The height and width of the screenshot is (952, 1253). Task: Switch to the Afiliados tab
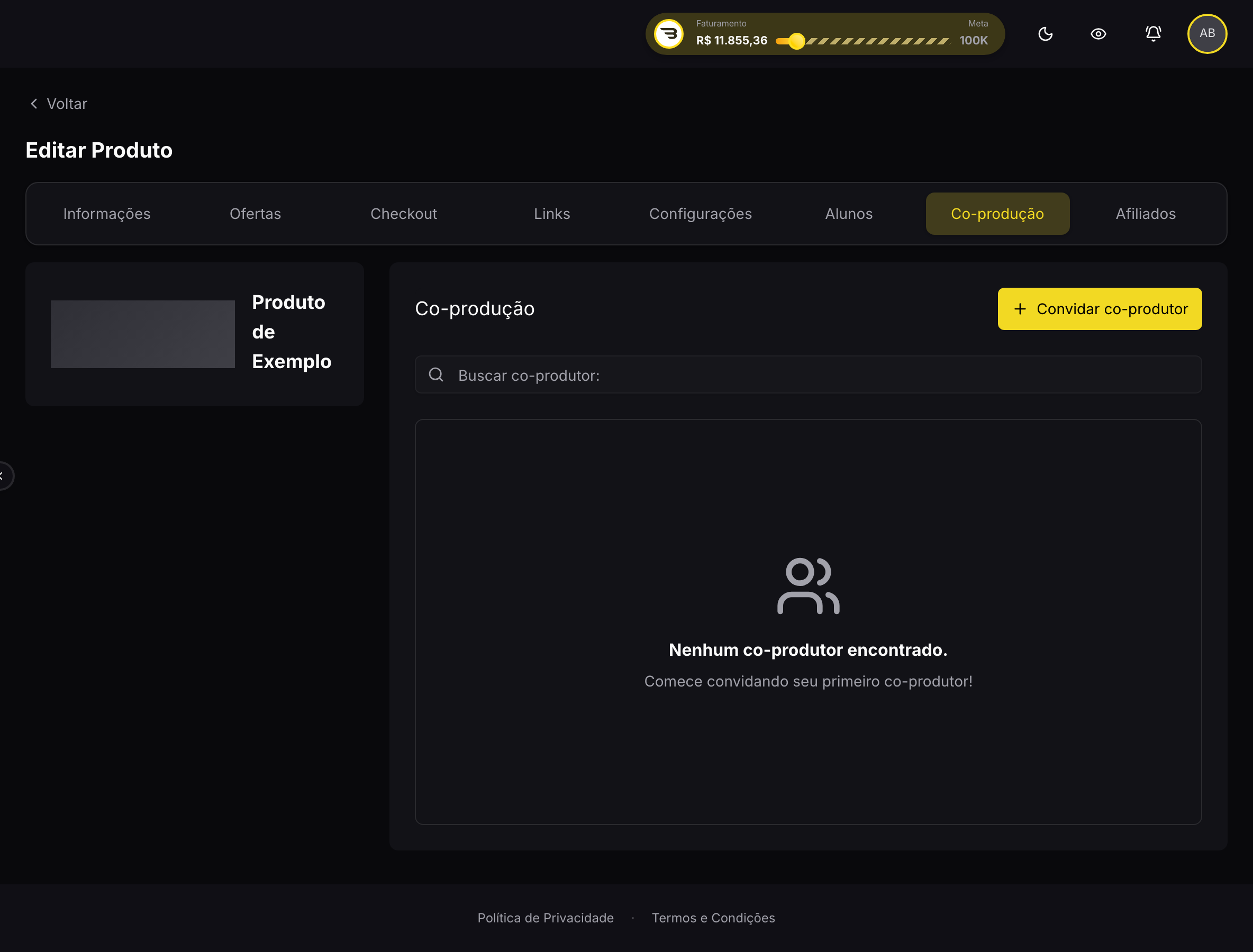pos(1146,214)
